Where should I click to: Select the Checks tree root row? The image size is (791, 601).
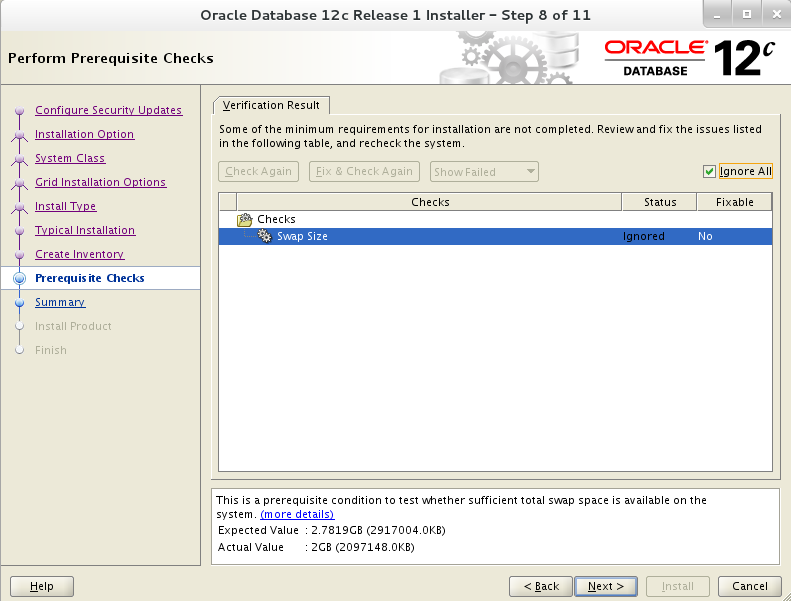tap(495, 220)
